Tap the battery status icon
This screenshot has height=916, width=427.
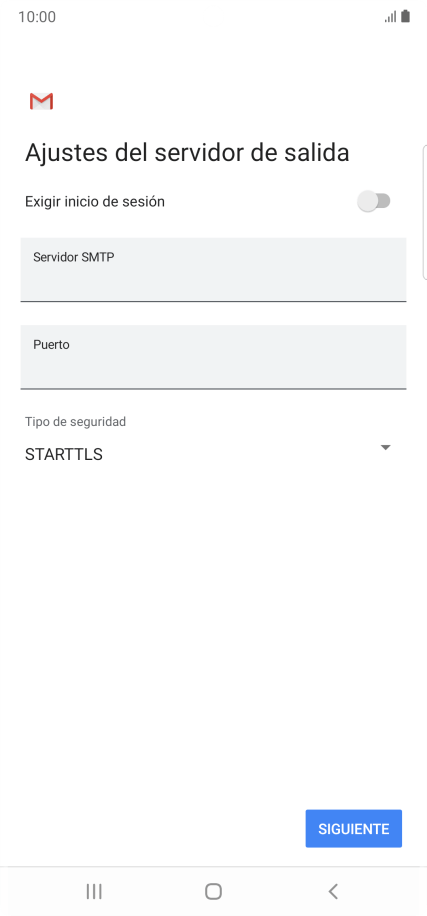tap(405, 16)
